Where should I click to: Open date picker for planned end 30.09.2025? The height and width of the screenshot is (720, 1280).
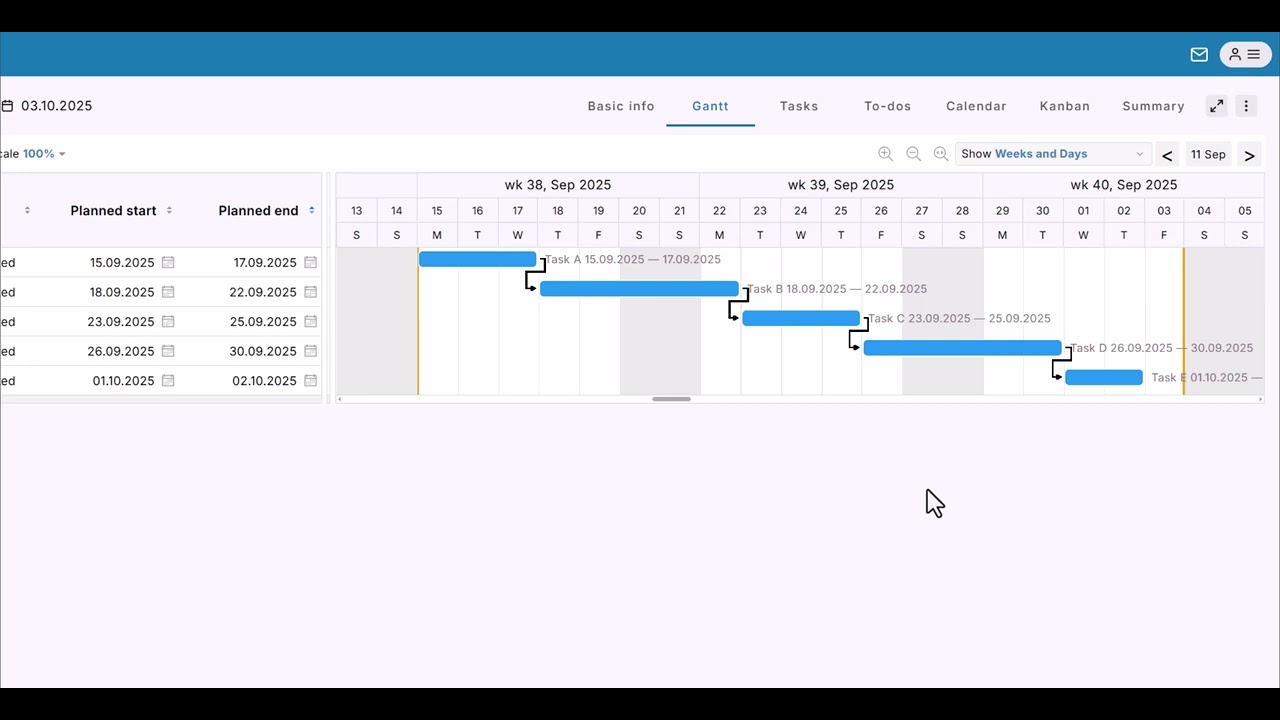(x=311, y=351)
